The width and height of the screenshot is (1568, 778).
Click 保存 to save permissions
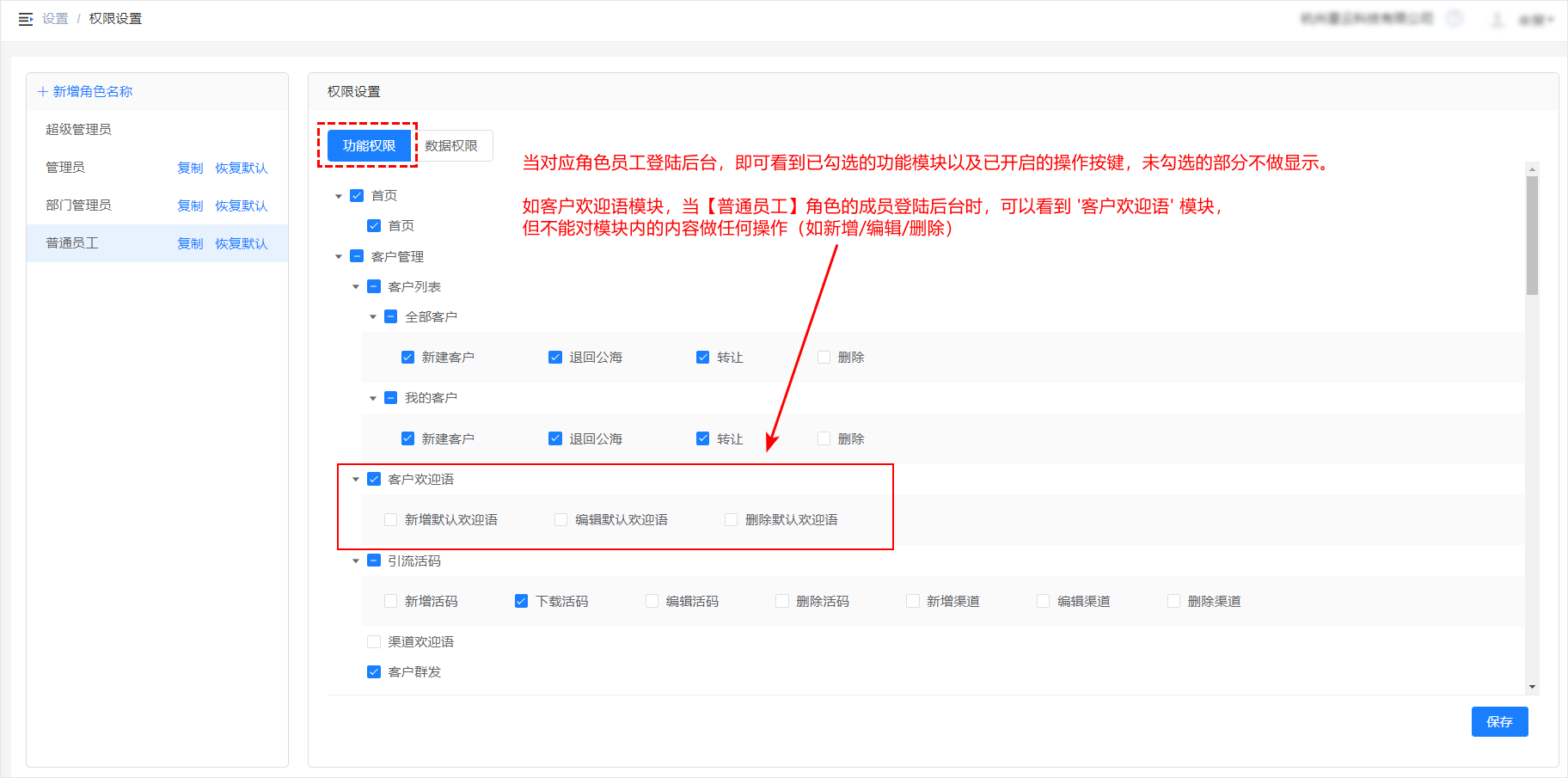1500,722
